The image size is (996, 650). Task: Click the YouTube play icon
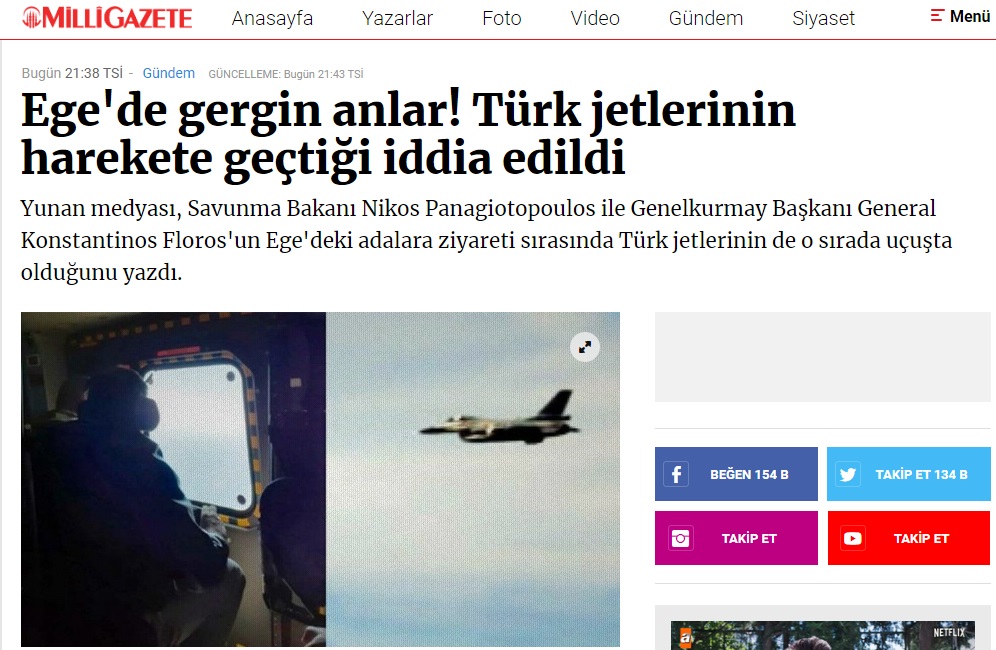852,538
